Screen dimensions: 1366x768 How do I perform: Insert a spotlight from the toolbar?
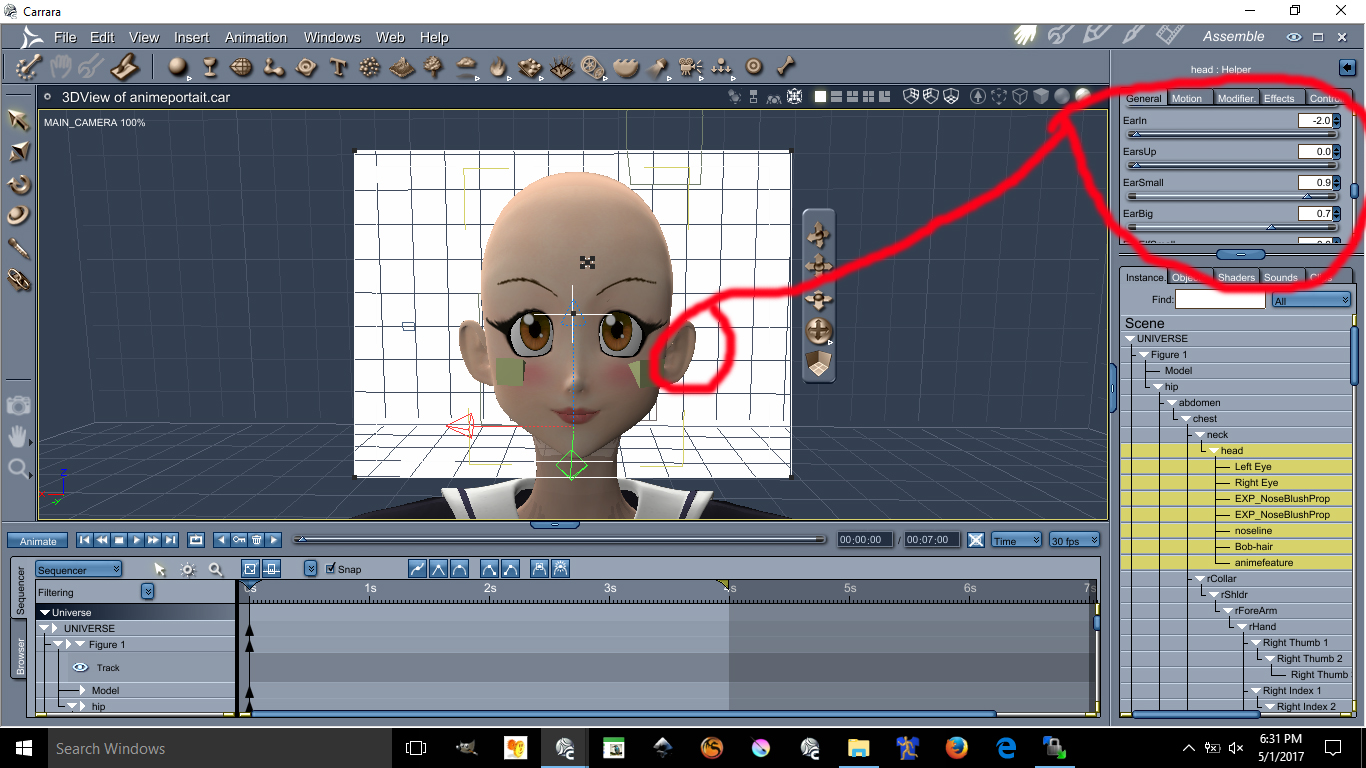point(657,67)
